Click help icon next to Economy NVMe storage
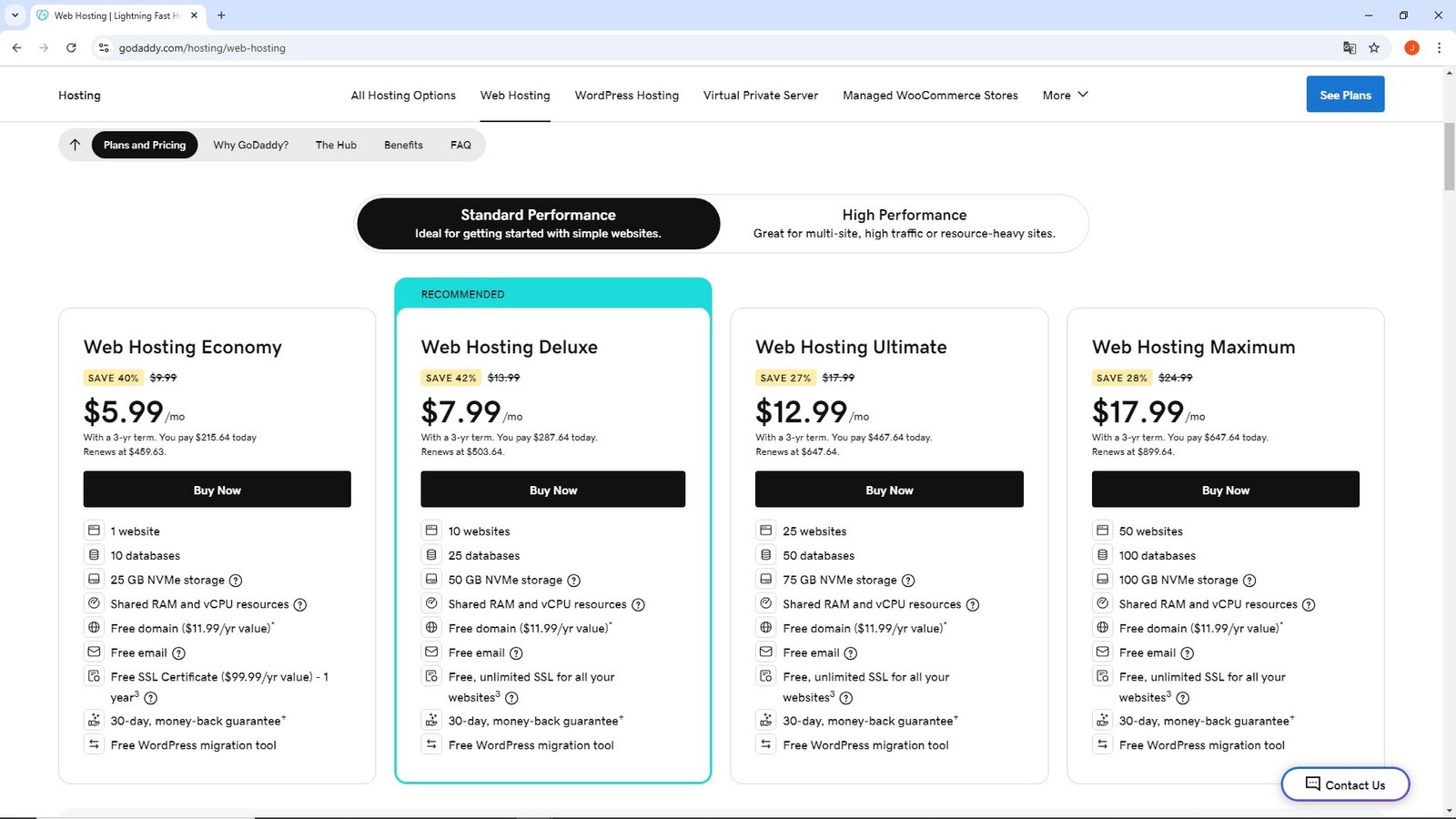The width and height of the screenshot is (1456, 819). (236, 581)
